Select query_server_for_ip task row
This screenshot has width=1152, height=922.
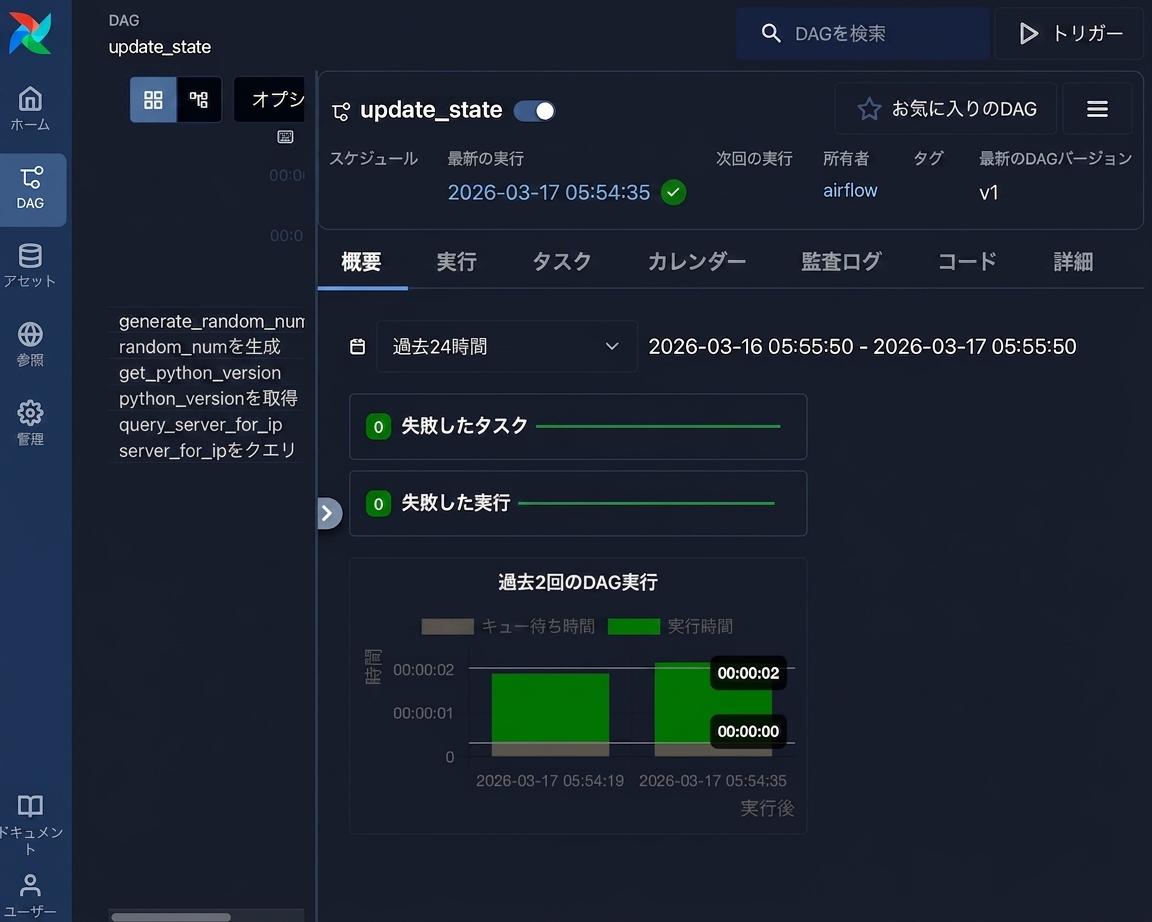tap(207, 425)
